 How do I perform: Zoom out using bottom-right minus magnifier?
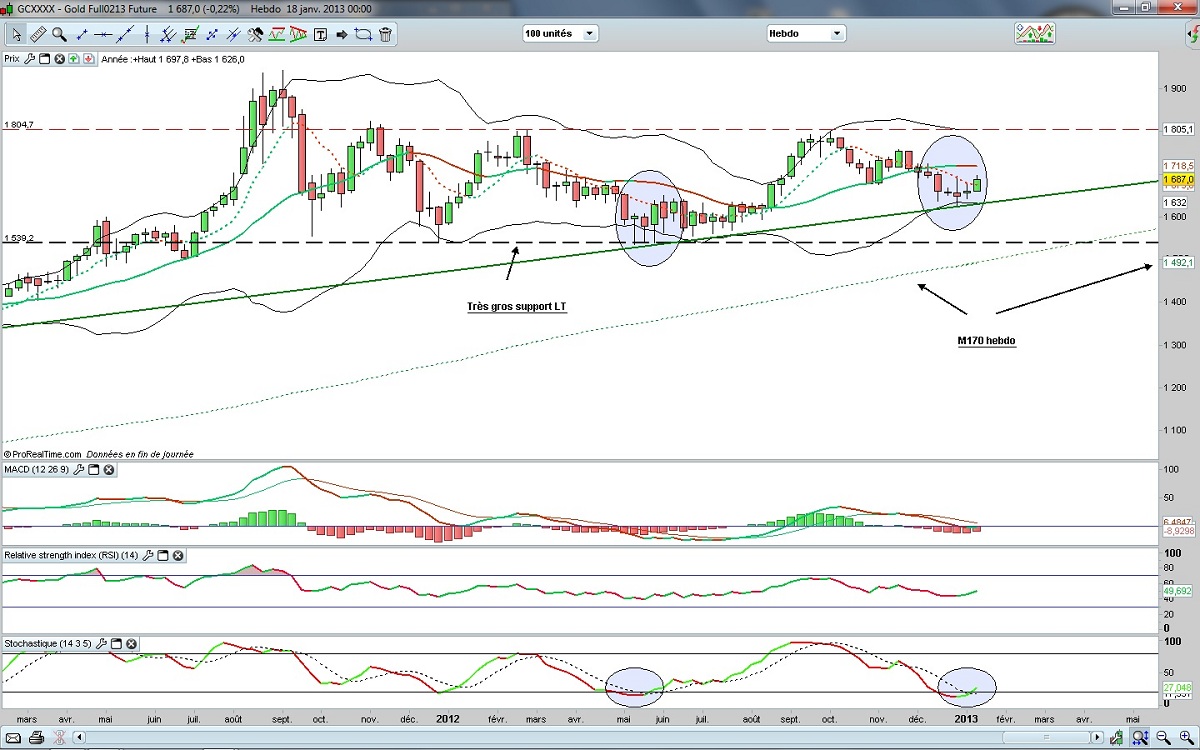click(x=1163, y=738)
